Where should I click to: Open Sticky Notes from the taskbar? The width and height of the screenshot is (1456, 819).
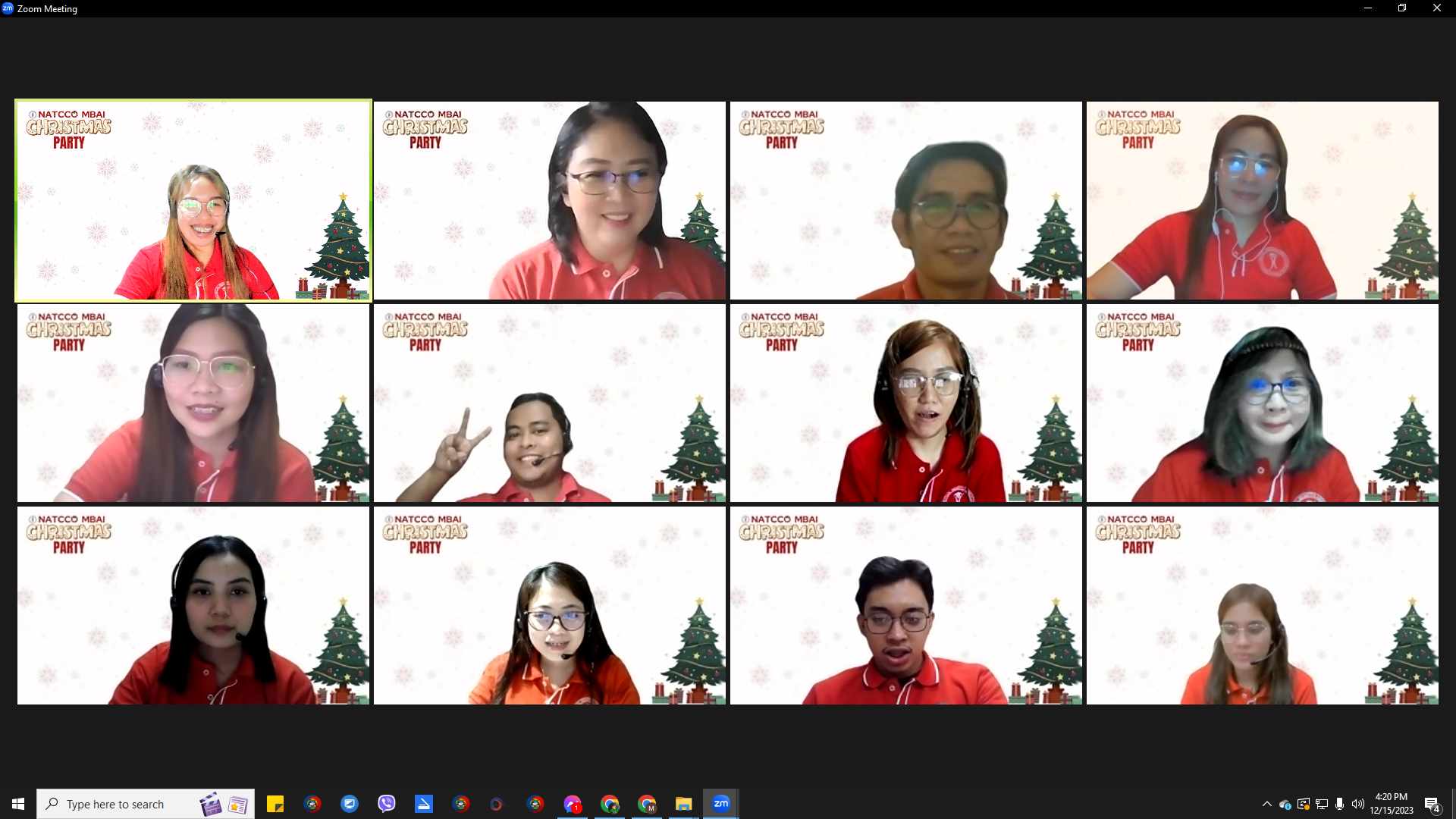point(275,804)
